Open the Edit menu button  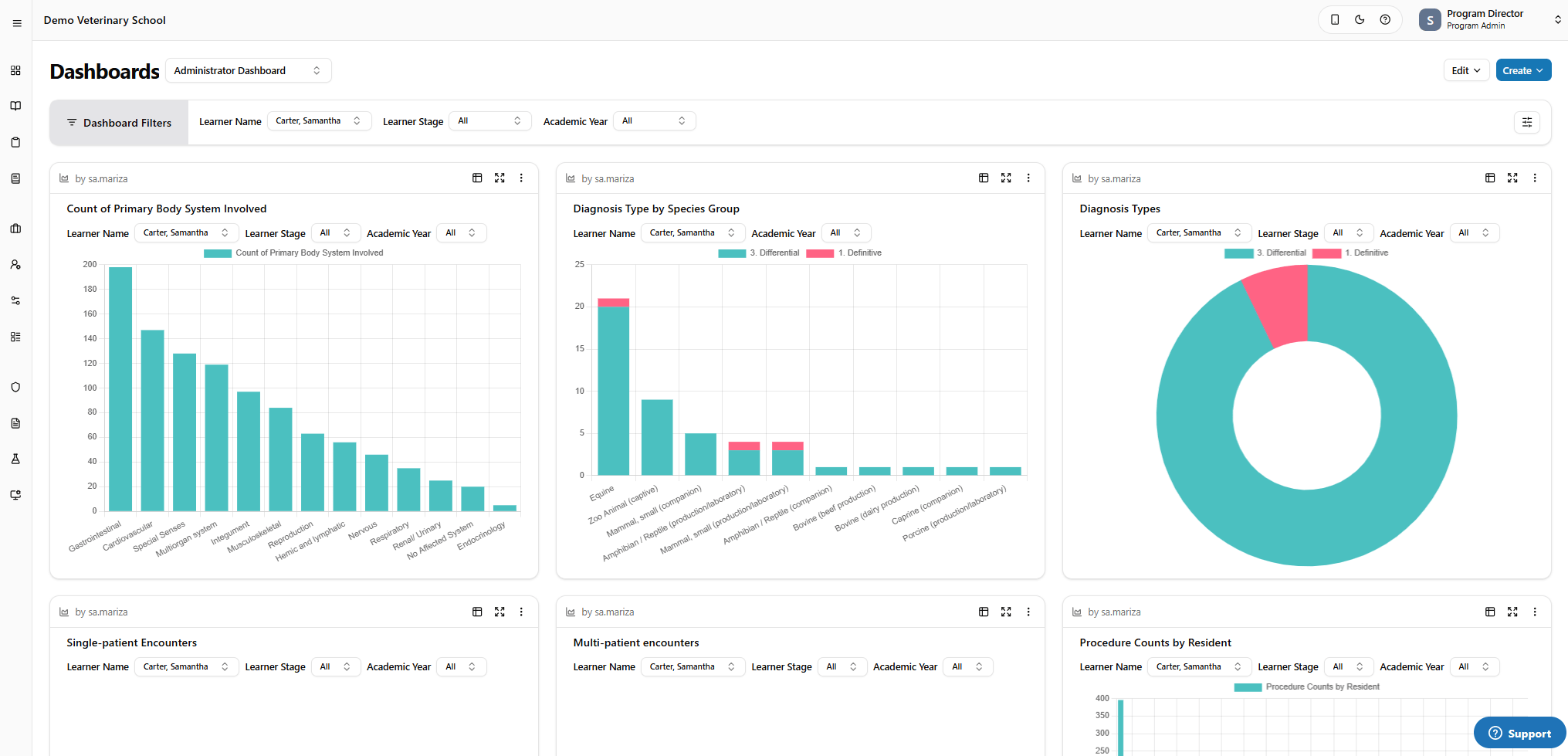(x=1466, y=70)
